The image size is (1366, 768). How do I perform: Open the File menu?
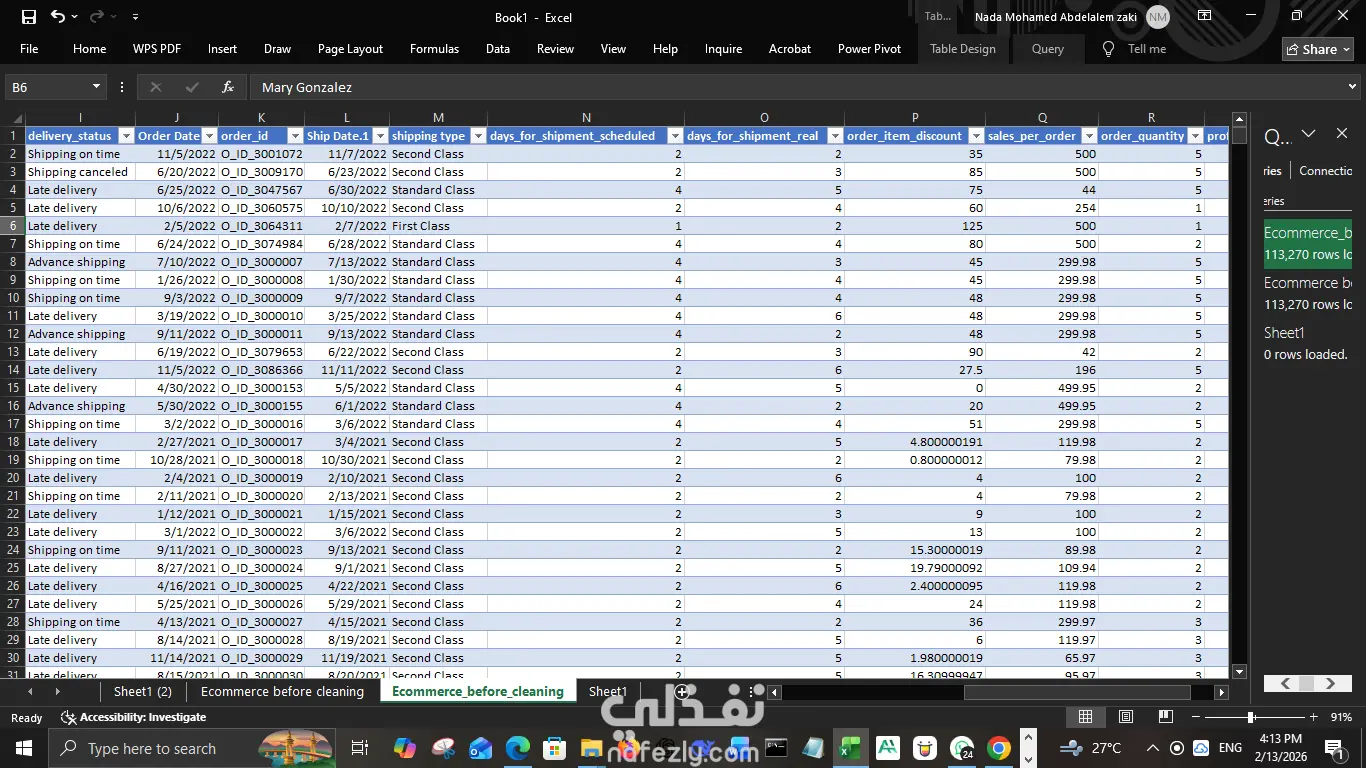pyautogui.click(x=29, y=49)
